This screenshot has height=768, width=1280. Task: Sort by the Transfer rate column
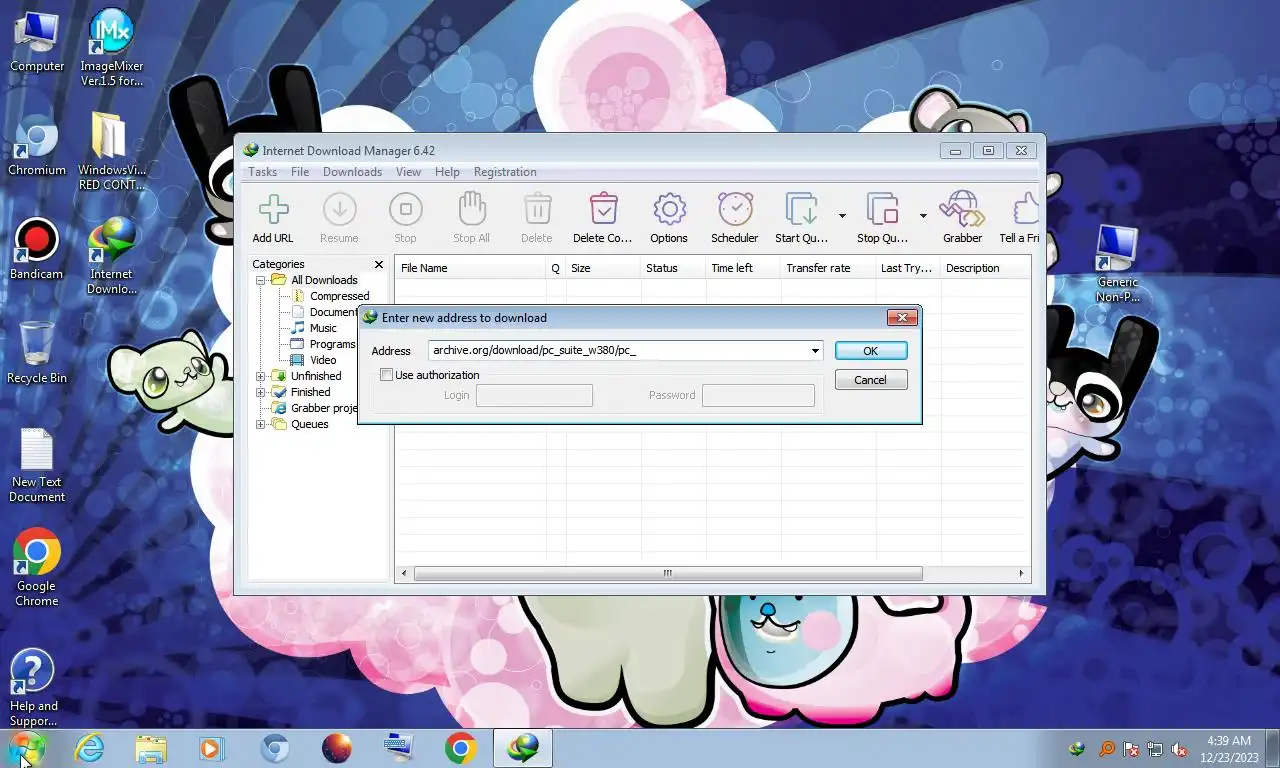point(828,268)
